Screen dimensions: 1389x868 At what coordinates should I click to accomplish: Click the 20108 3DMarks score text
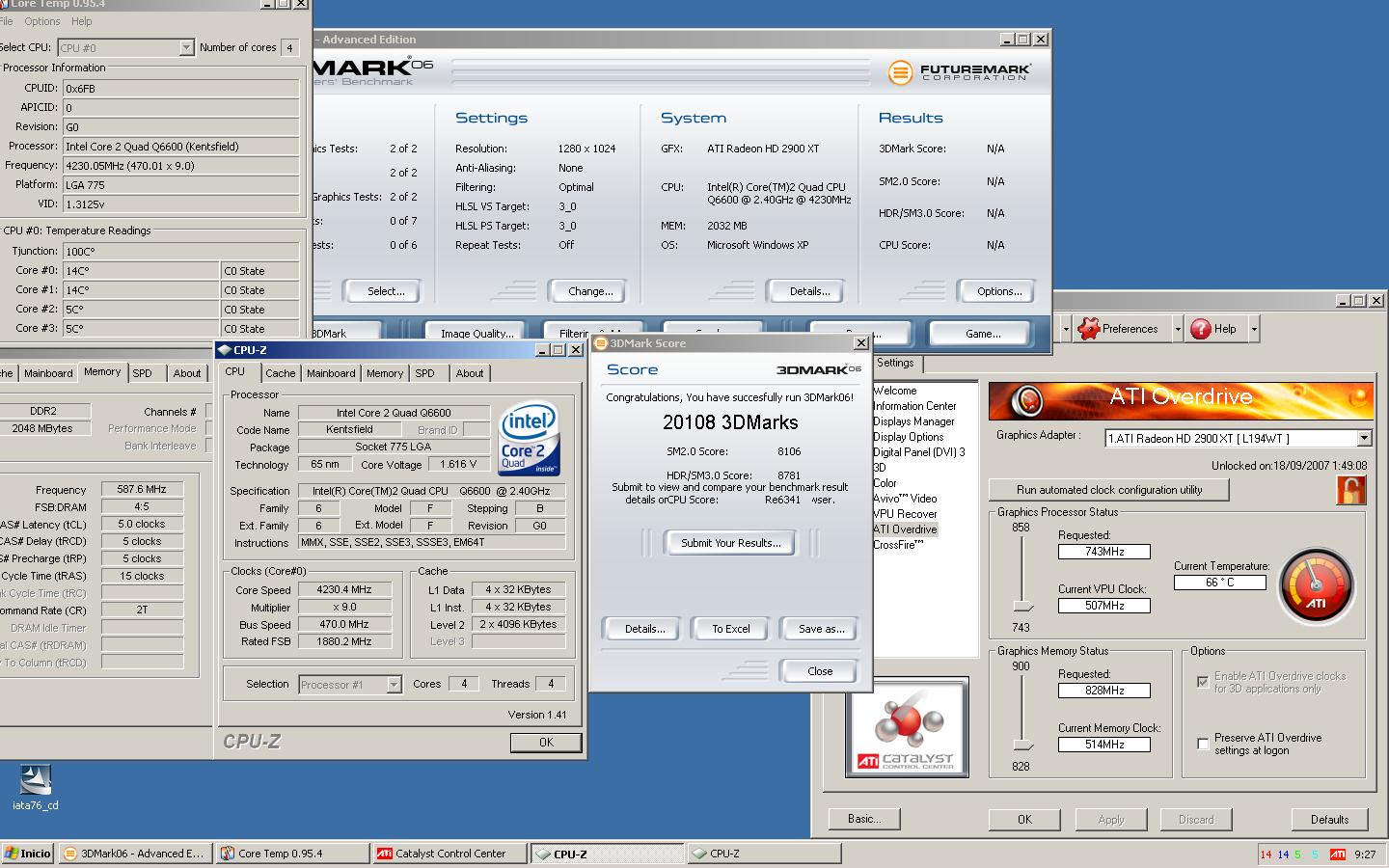click(730, 422)
